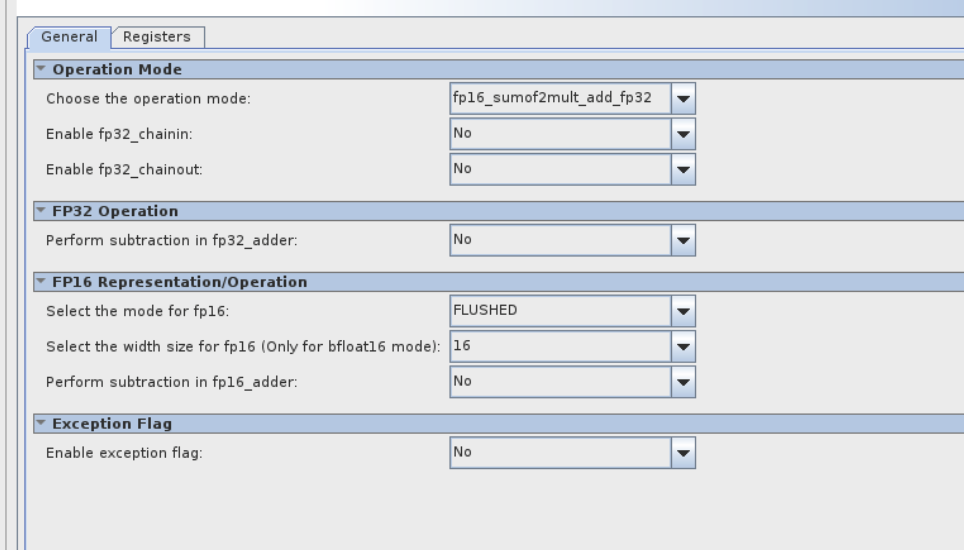The image size is (964, 550).
Task: Click the fp16_sumof2mult_add_fp32 operation mode field
Action: pyautogui.click(x=559, y=99)
